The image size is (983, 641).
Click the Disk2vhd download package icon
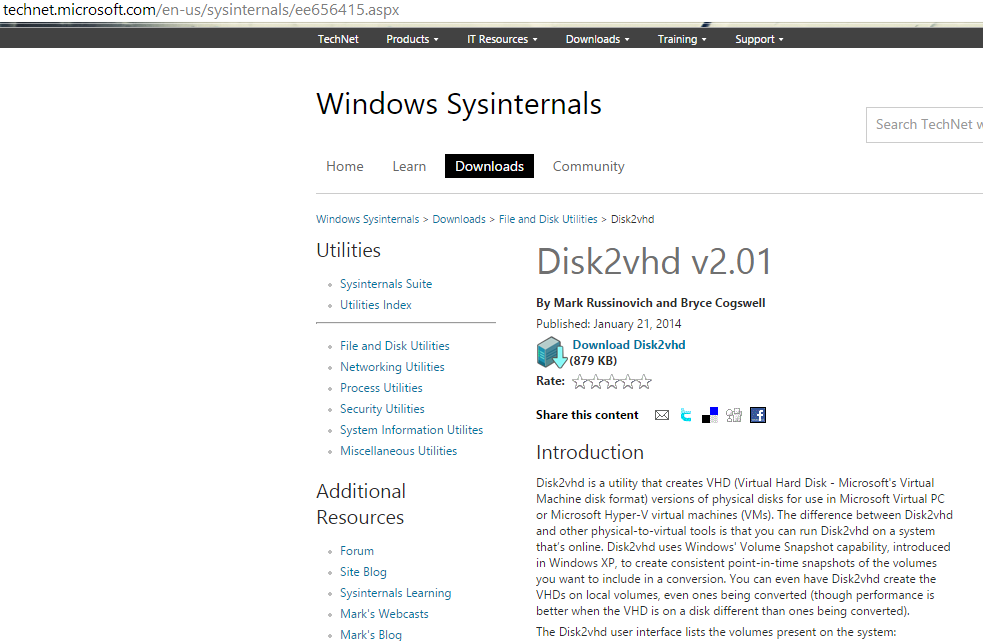pos(551,352)
